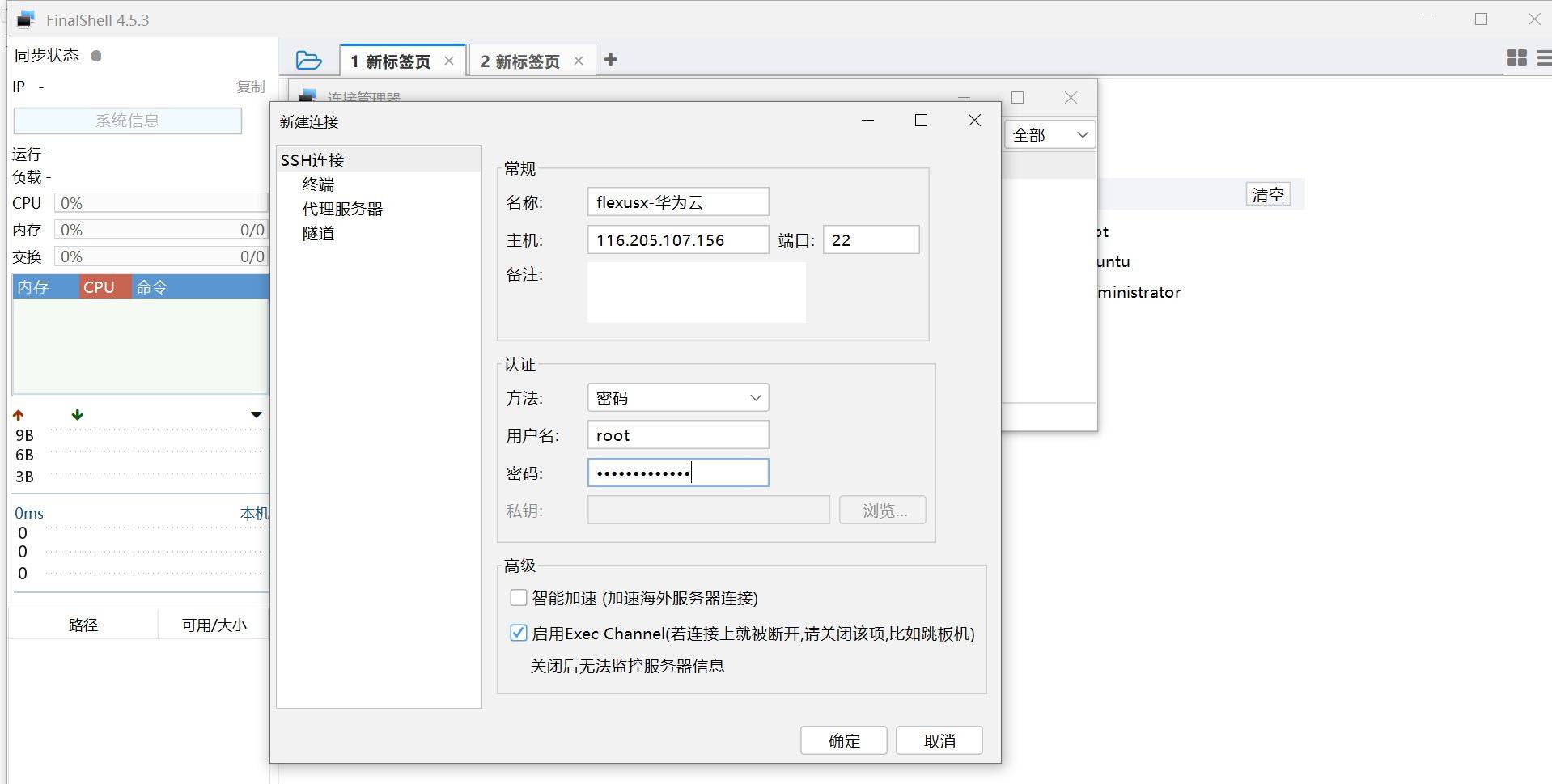
Task: Confirm with the 确定 button
Action: point(844,740)
